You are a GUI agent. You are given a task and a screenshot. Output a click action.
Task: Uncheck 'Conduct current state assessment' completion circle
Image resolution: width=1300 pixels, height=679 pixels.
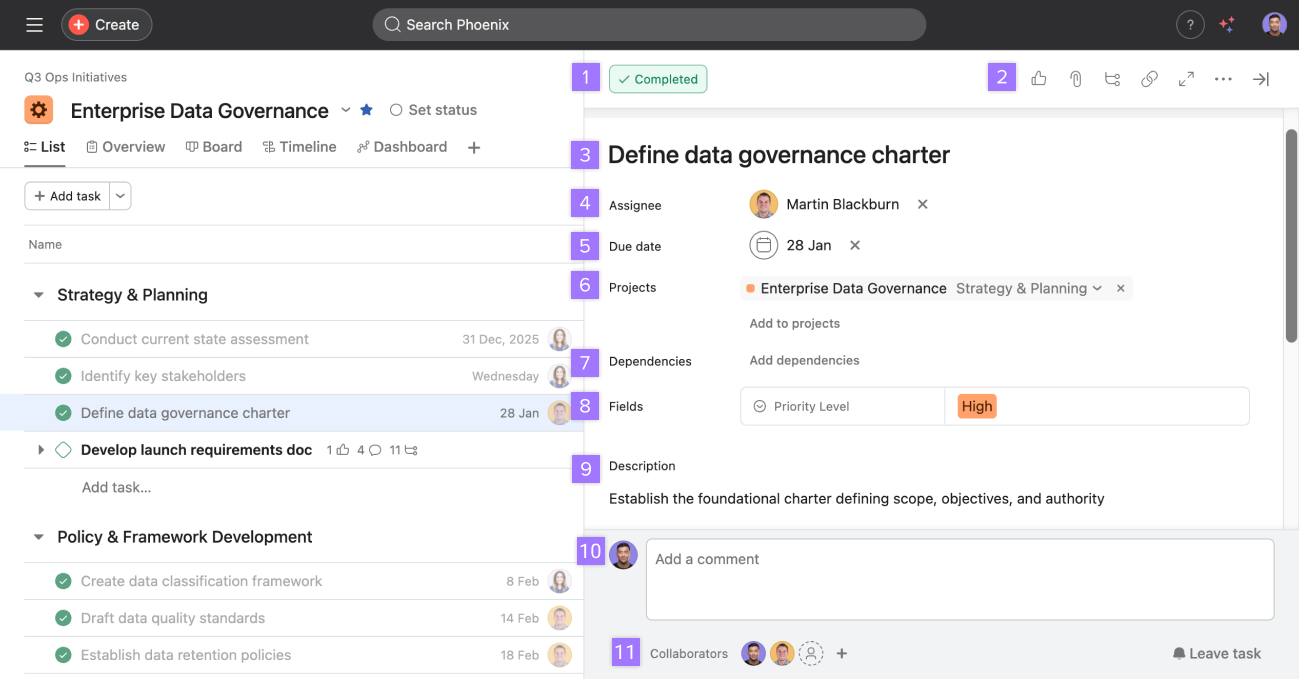63,339
